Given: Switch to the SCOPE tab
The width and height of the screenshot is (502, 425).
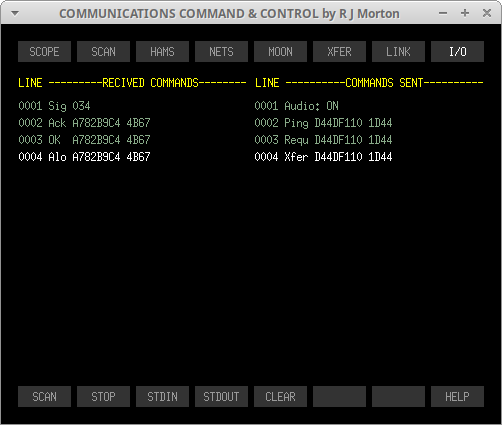Looking at the screenshot, I should point(44,52).
